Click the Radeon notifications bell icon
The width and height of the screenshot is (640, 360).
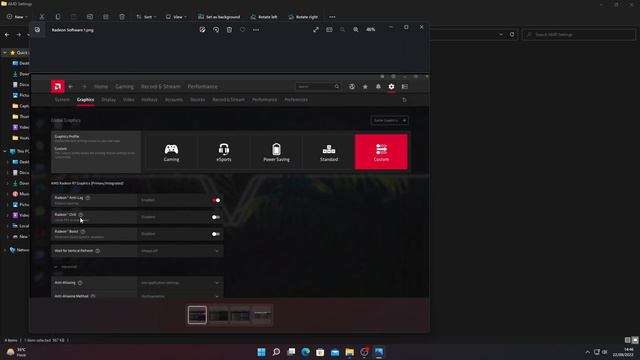378,87
